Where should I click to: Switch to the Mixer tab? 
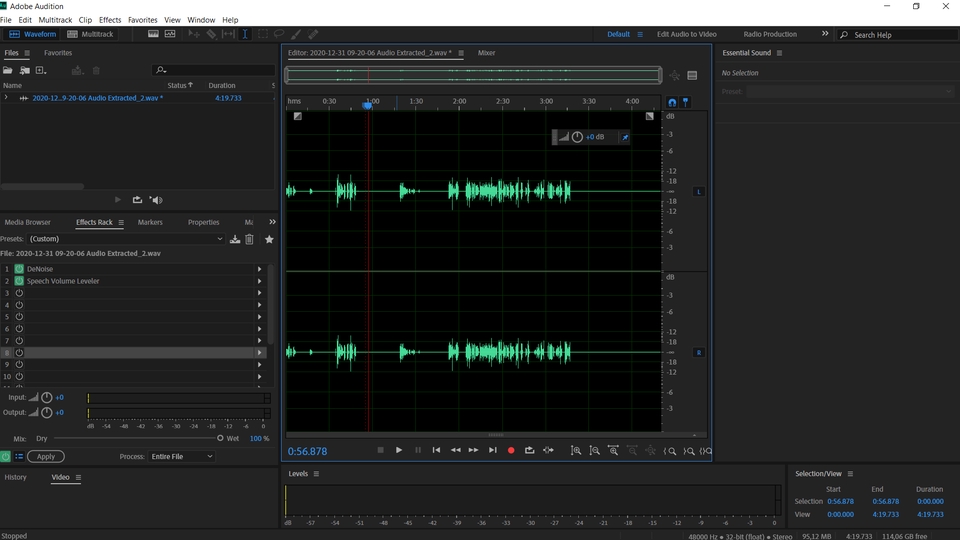pos(487,53)
